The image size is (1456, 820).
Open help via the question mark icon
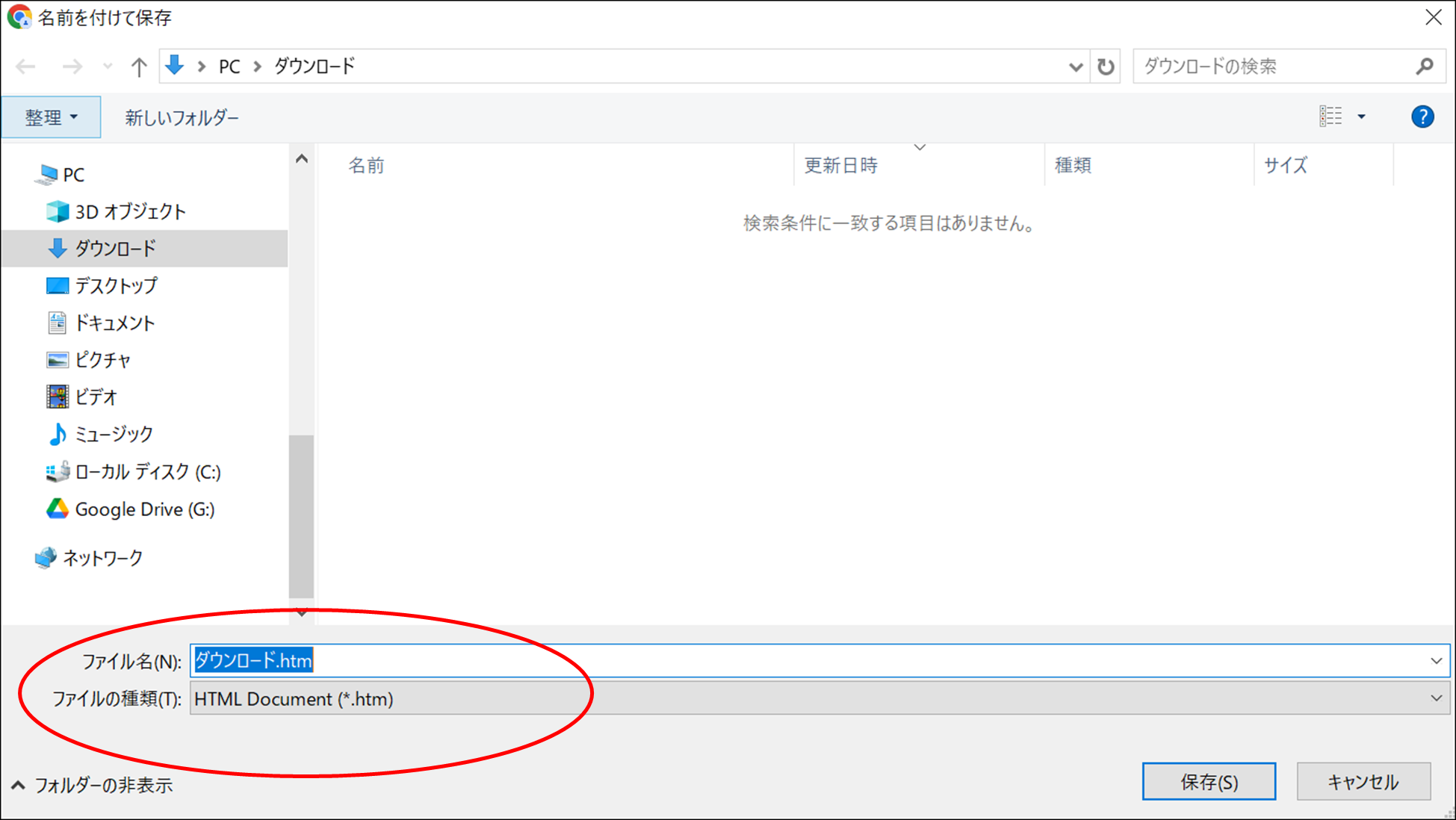point(1422,117)
